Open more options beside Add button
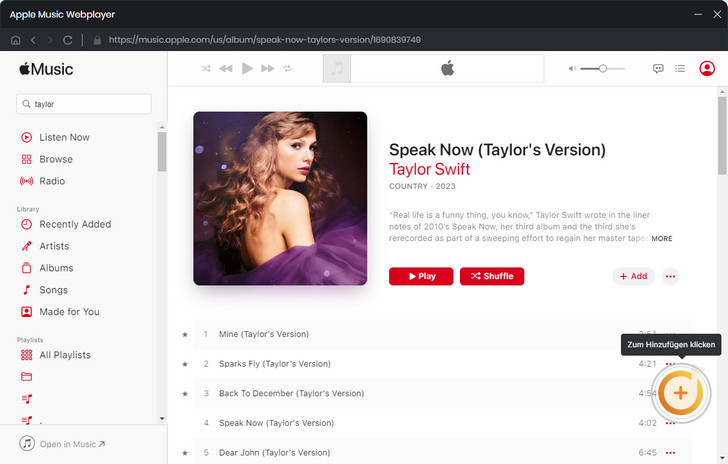Viewport: 728px width, 464px height. (670, 276)
